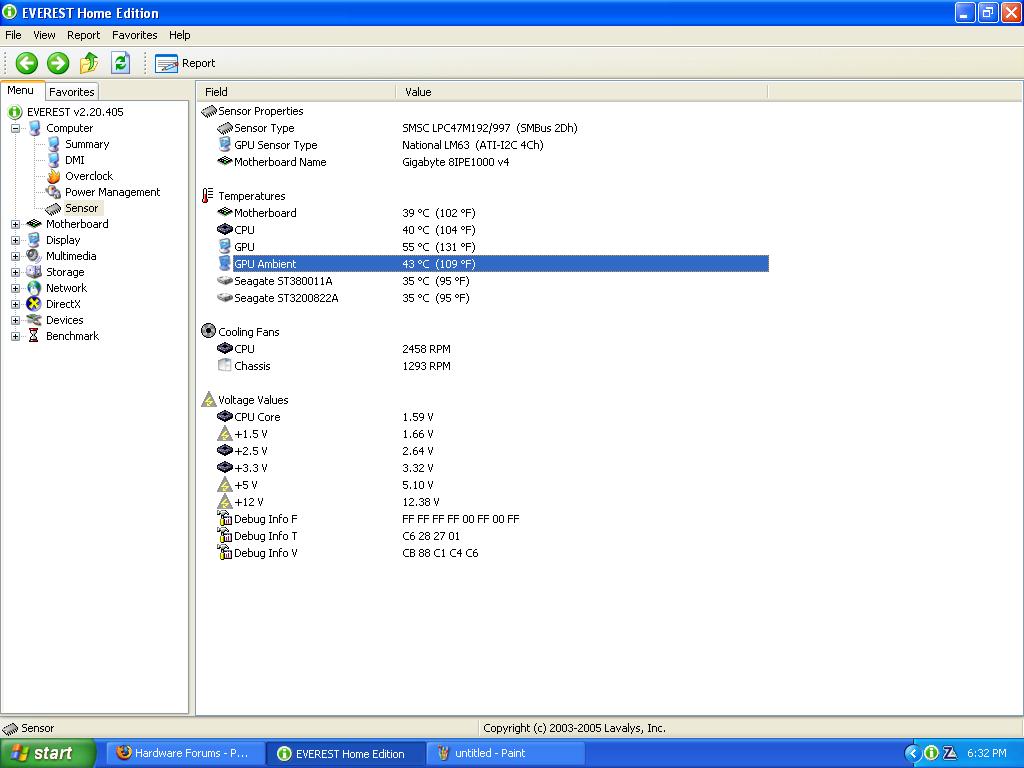Expand the DirectX tree node
Viewport: 1024px width, 768px height.
[x=15, y=304]
